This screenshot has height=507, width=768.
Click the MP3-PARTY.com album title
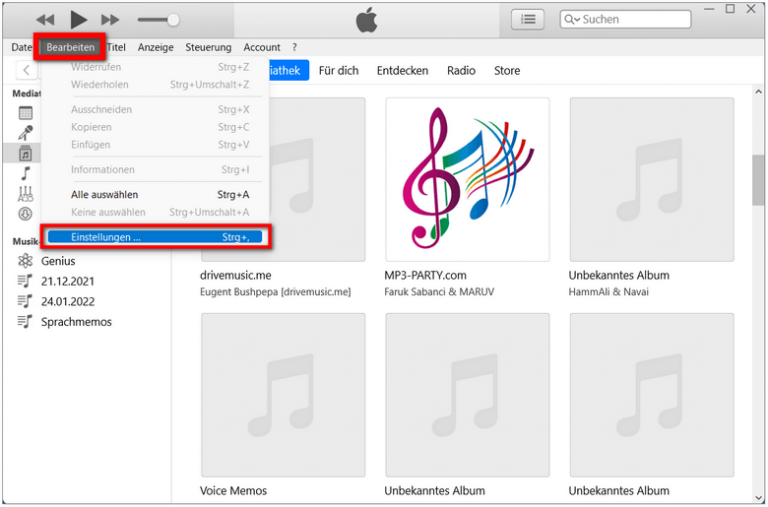pos(425,275)
